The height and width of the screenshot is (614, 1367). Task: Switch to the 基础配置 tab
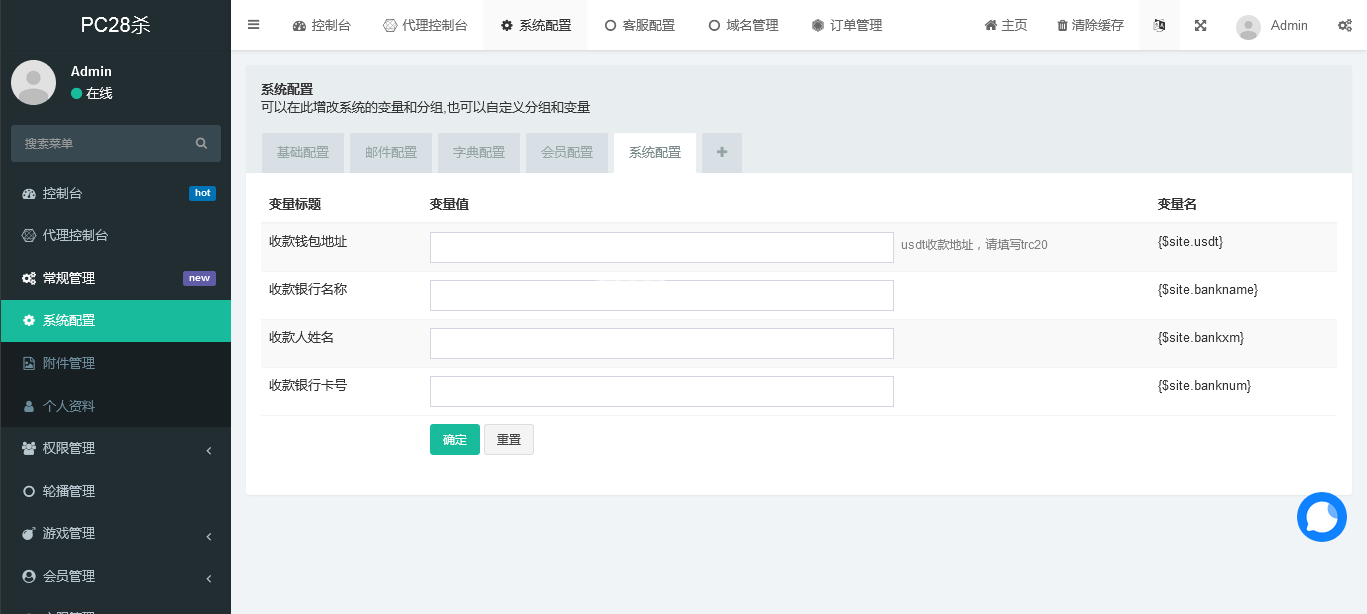[302, 152]
